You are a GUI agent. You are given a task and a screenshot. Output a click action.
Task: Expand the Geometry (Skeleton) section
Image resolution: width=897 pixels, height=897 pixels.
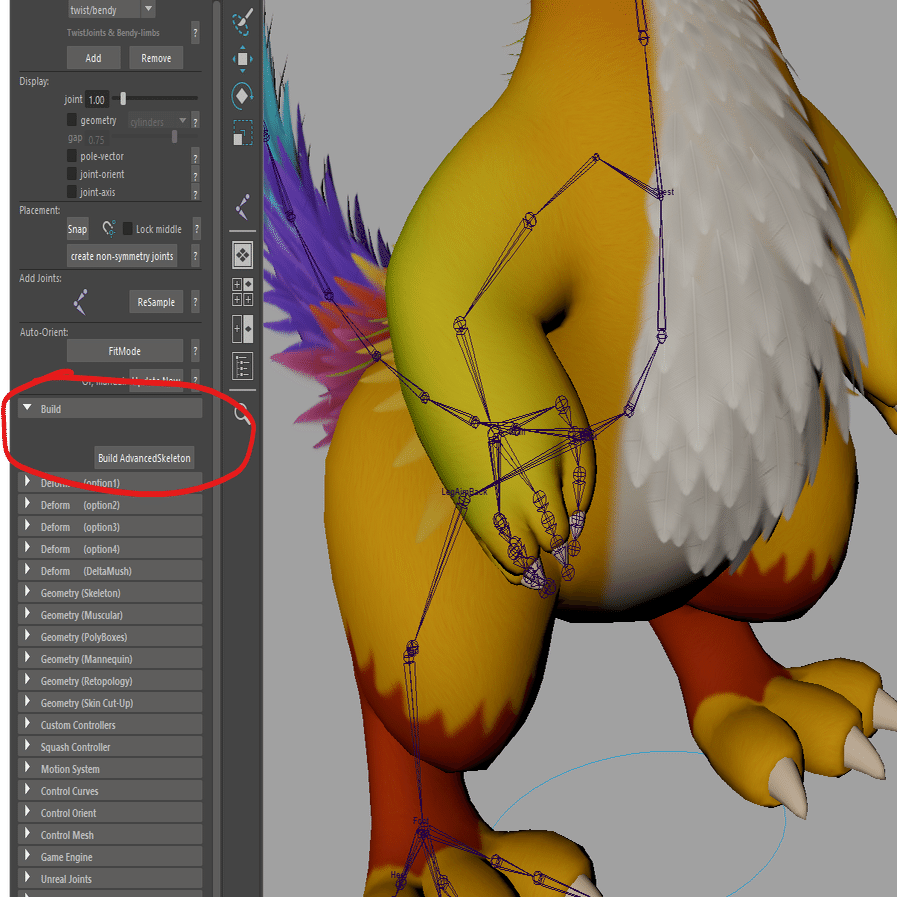(x=110, y=593)
